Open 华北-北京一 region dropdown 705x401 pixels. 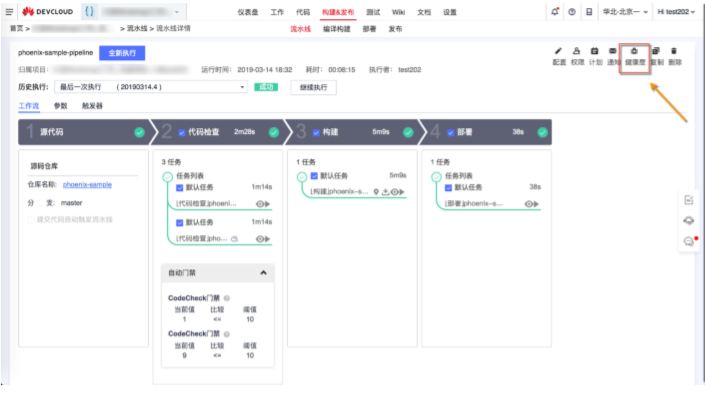pos(625,12)
